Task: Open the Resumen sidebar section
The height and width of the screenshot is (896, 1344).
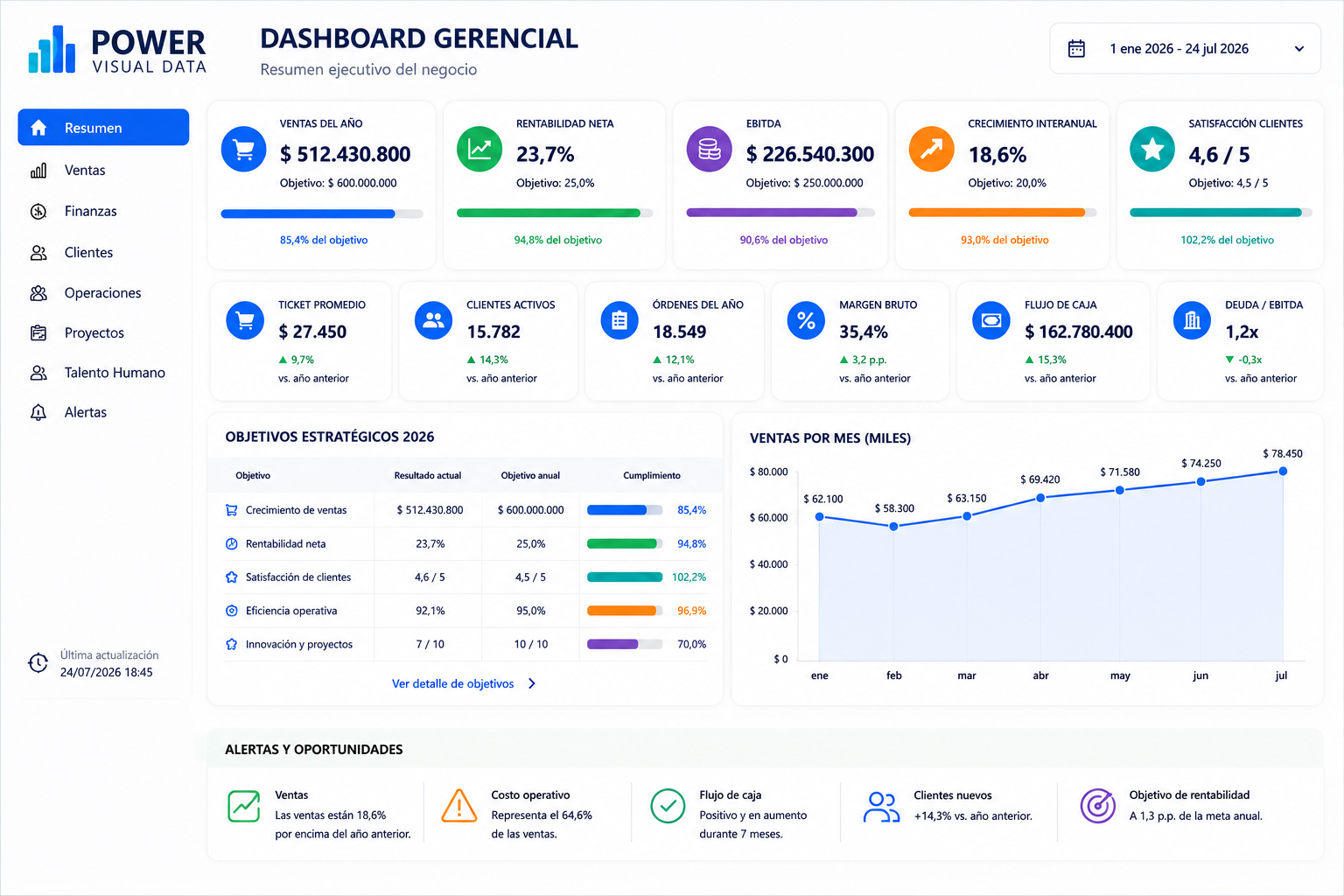Action: click(103, 128)
